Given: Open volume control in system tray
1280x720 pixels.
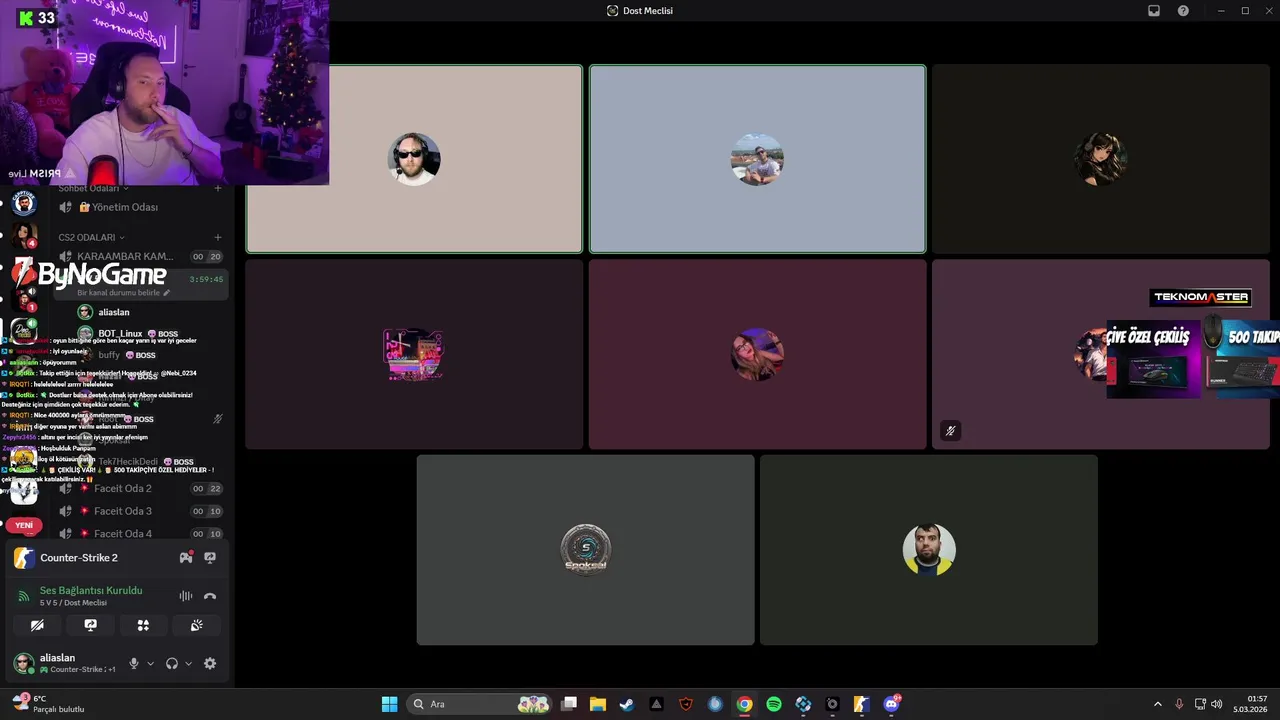Looking at the screenshot, I should click(x=1217, y=704).
